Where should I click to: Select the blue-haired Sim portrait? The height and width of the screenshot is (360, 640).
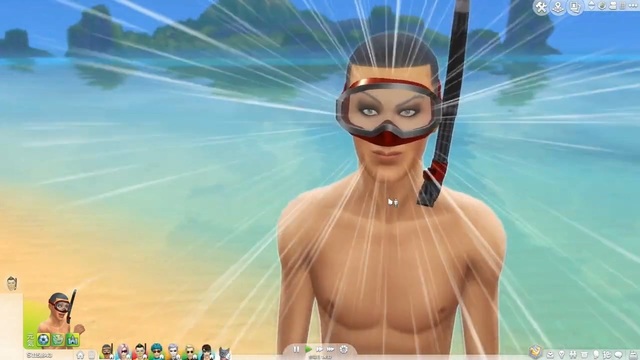[x=157, y=351]
